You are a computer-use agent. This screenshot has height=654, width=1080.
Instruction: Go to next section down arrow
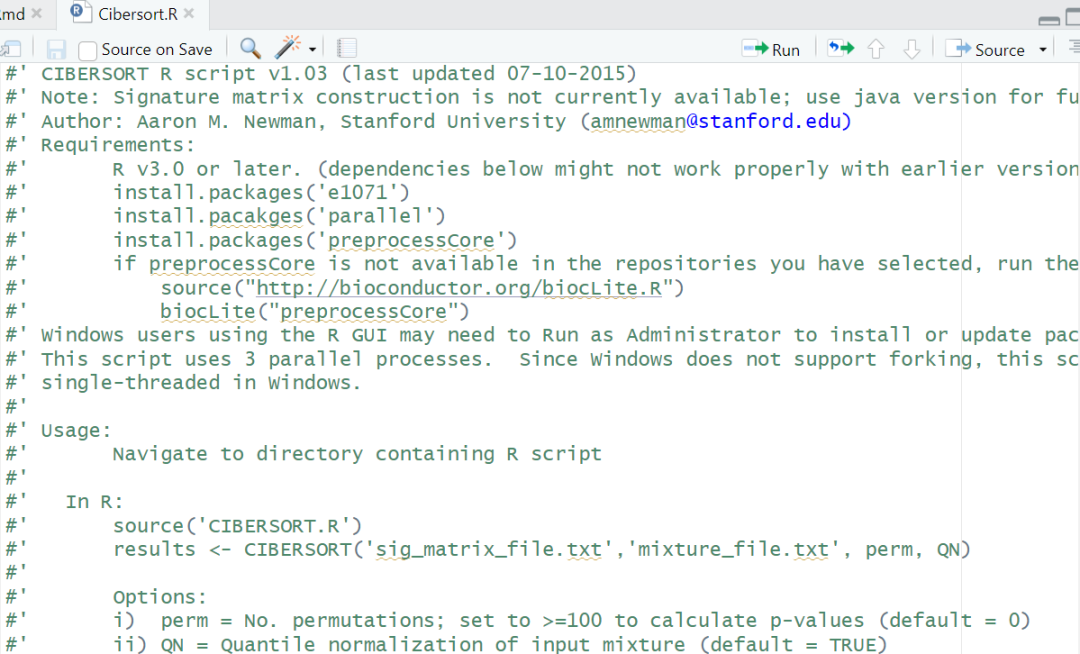coord(911,49)
